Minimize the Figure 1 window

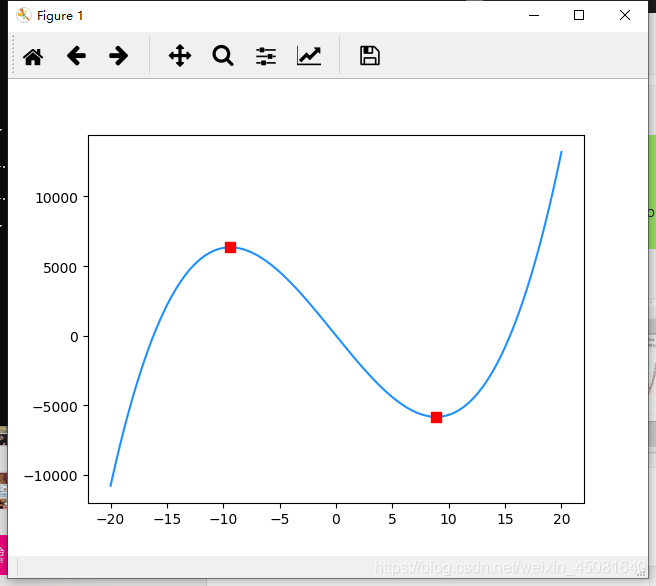[x=534, y=15]
